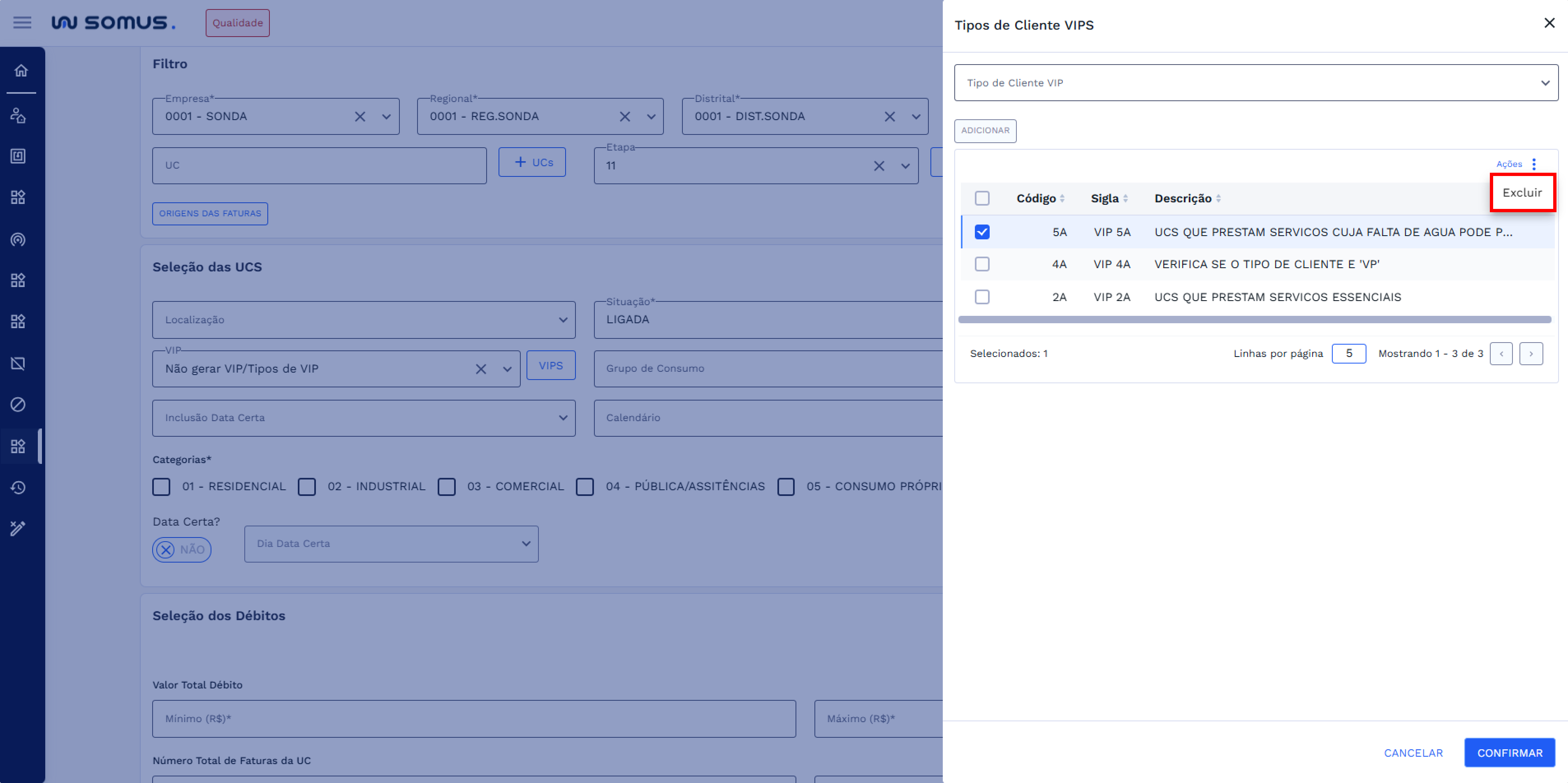The height and width of the screenshot is (783, 1568).
Task: Select Excluir from the actions menu
Action: click(1522, 193)
